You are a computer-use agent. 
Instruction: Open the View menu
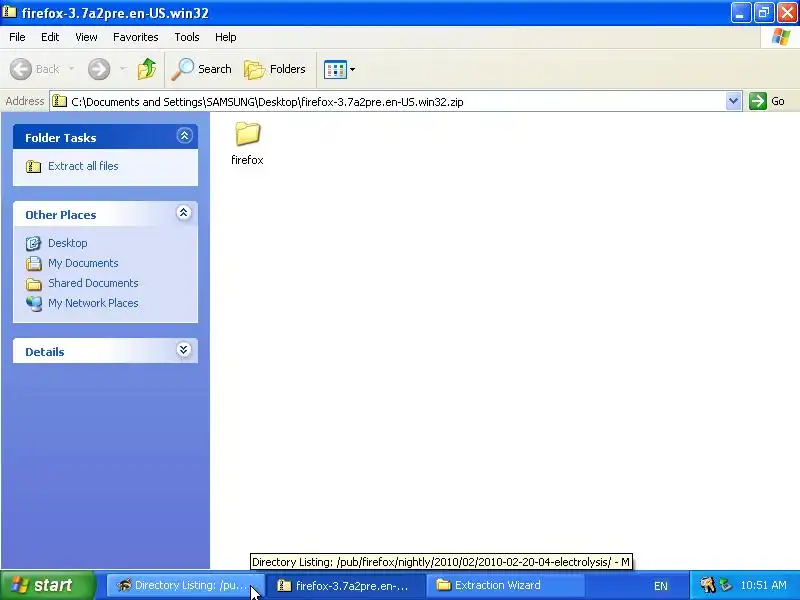pyautogui.click(x=86, y=37)
